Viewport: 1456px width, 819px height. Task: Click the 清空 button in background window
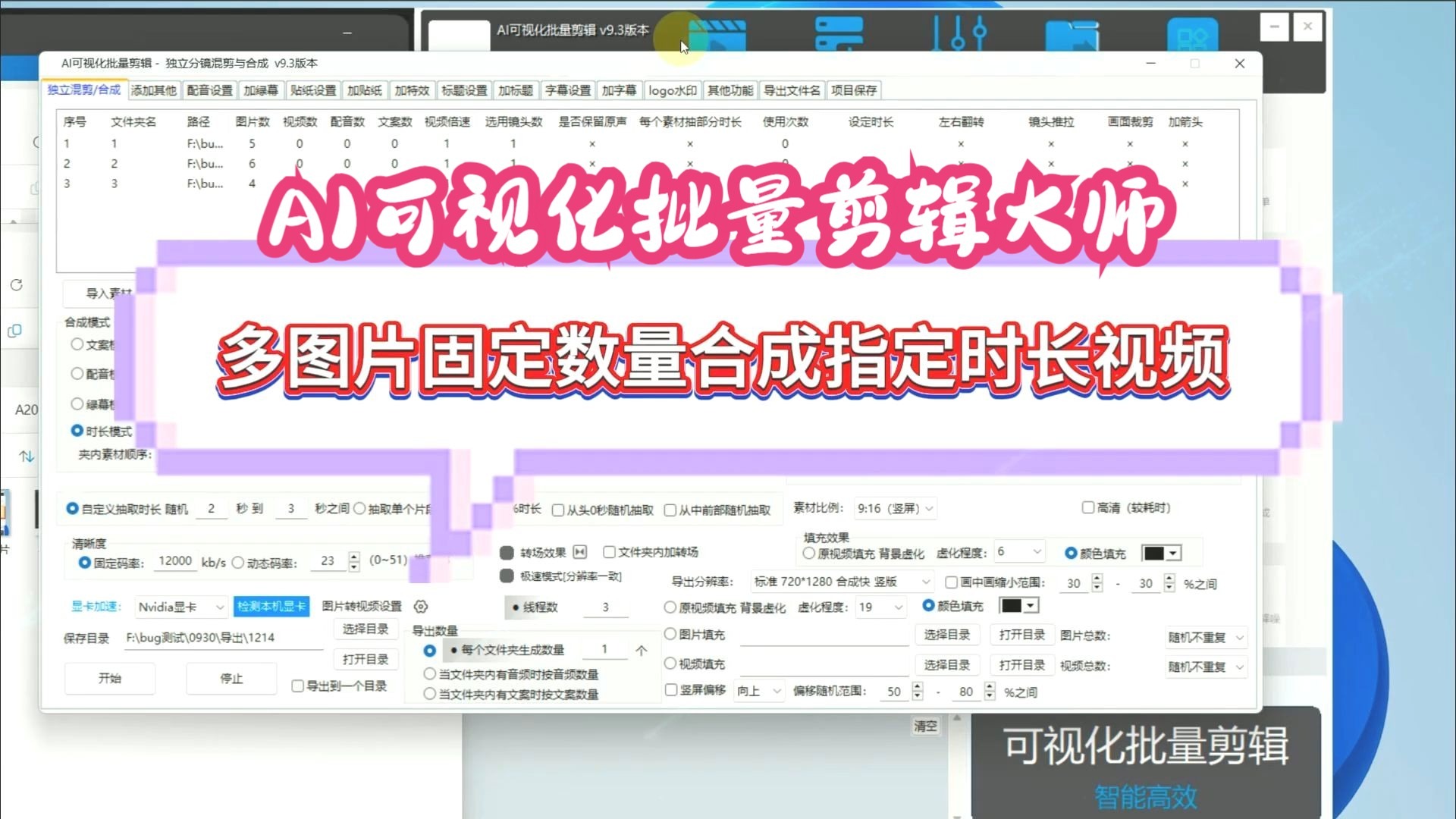click(x=925, y=726)
